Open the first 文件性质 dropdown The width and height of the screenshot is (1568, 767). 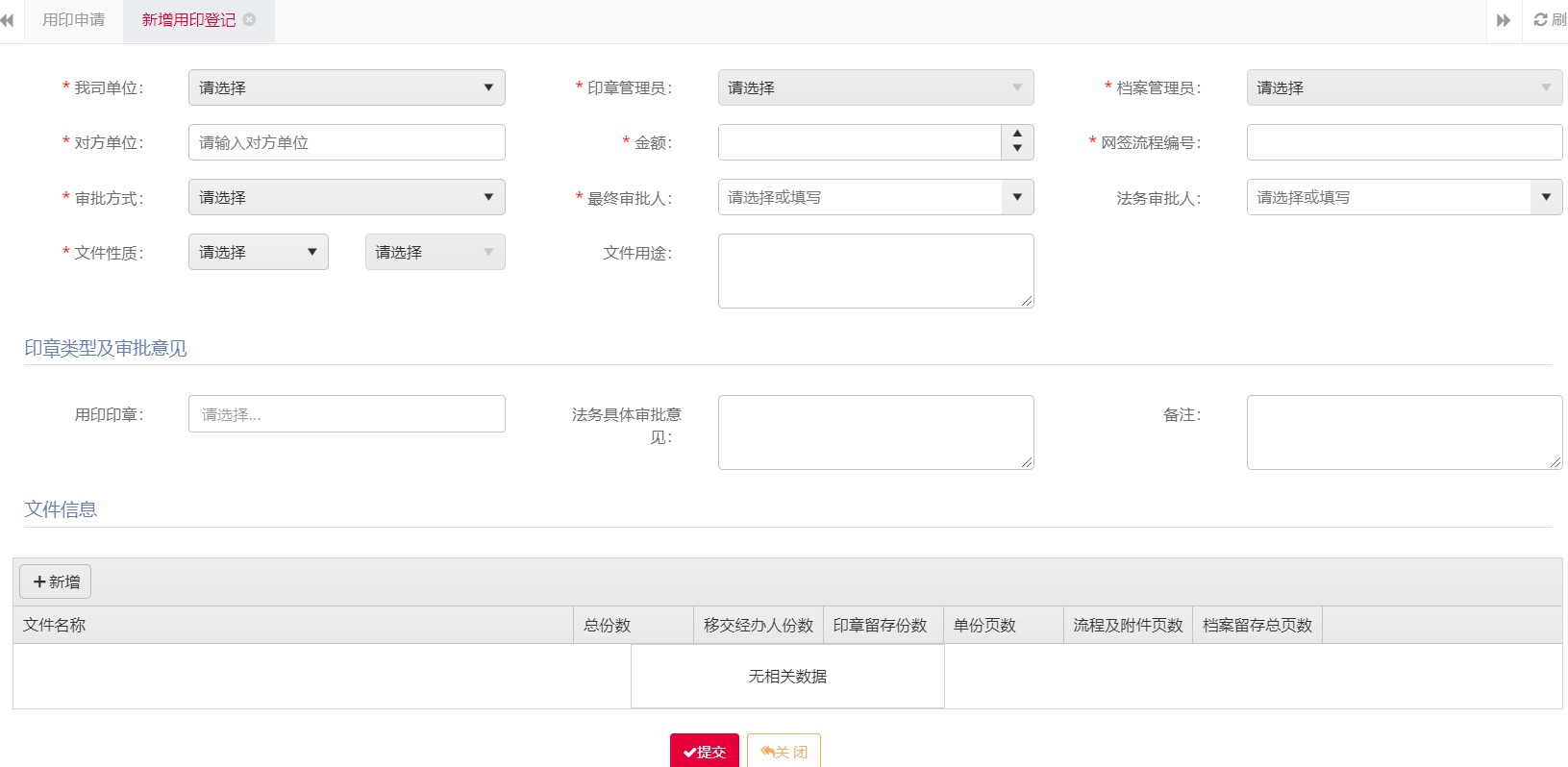(258, 252)
